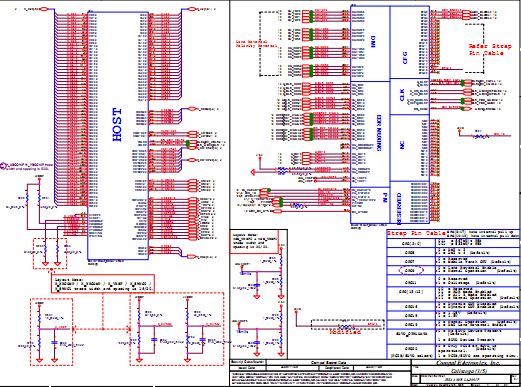Click the red left-pointing arrow symbol below DDR MUXING
The height and width of the screenshot is (387, 521).
pyautogui.click(x=253, y=172)
